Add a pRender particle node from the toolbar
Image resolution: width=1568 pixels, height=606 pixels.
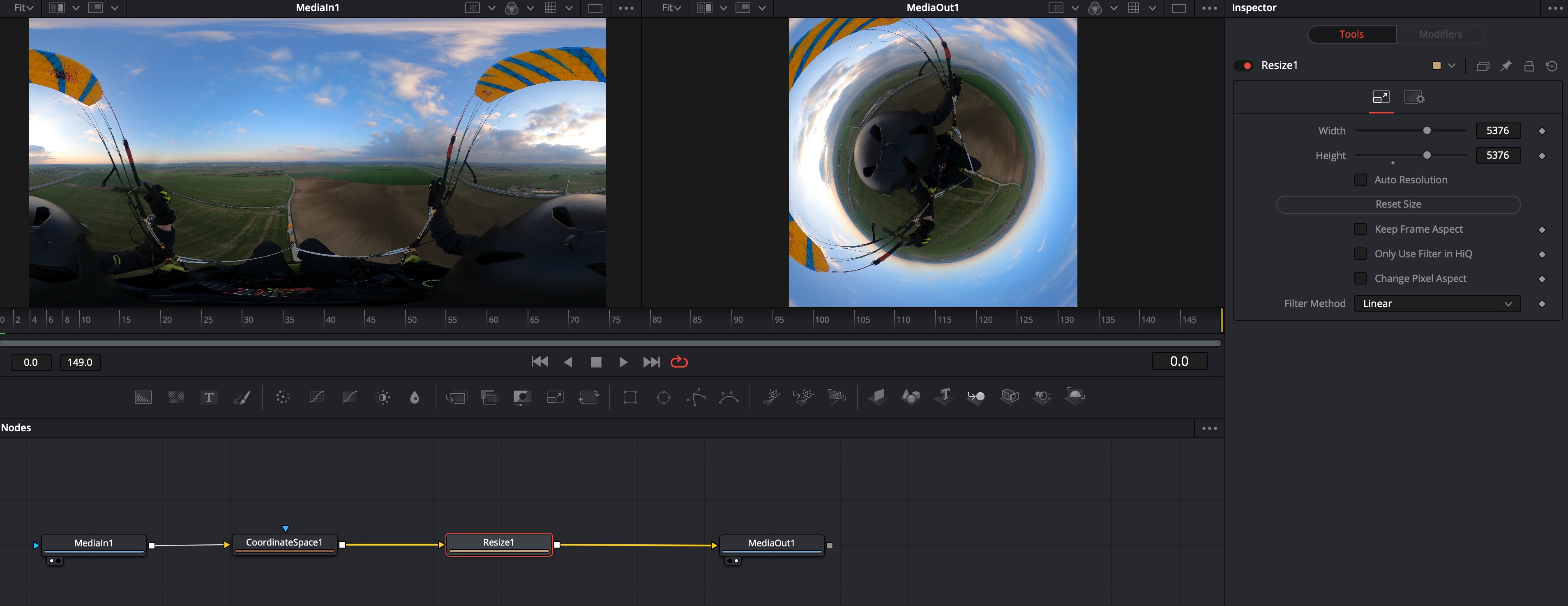836,397
